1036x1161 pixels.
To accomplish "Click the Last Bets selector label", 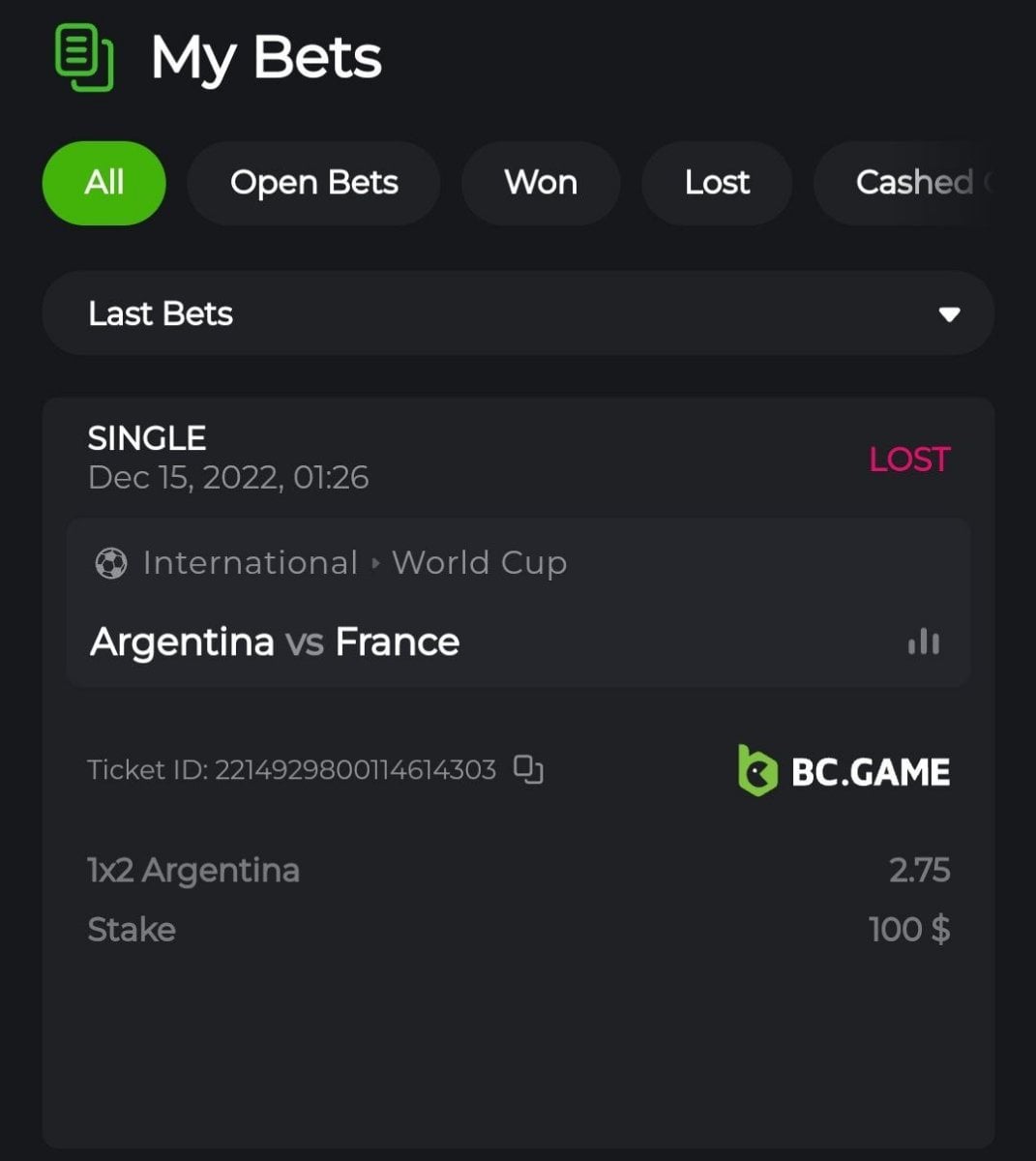I will pos(161,313).
